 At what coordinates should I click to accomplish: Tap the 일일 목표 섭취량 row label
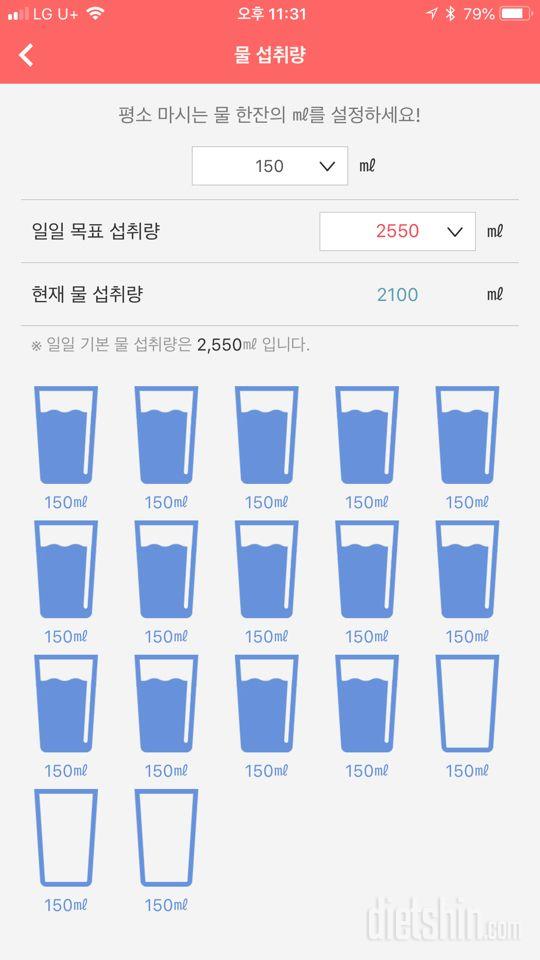click(96, 231)
